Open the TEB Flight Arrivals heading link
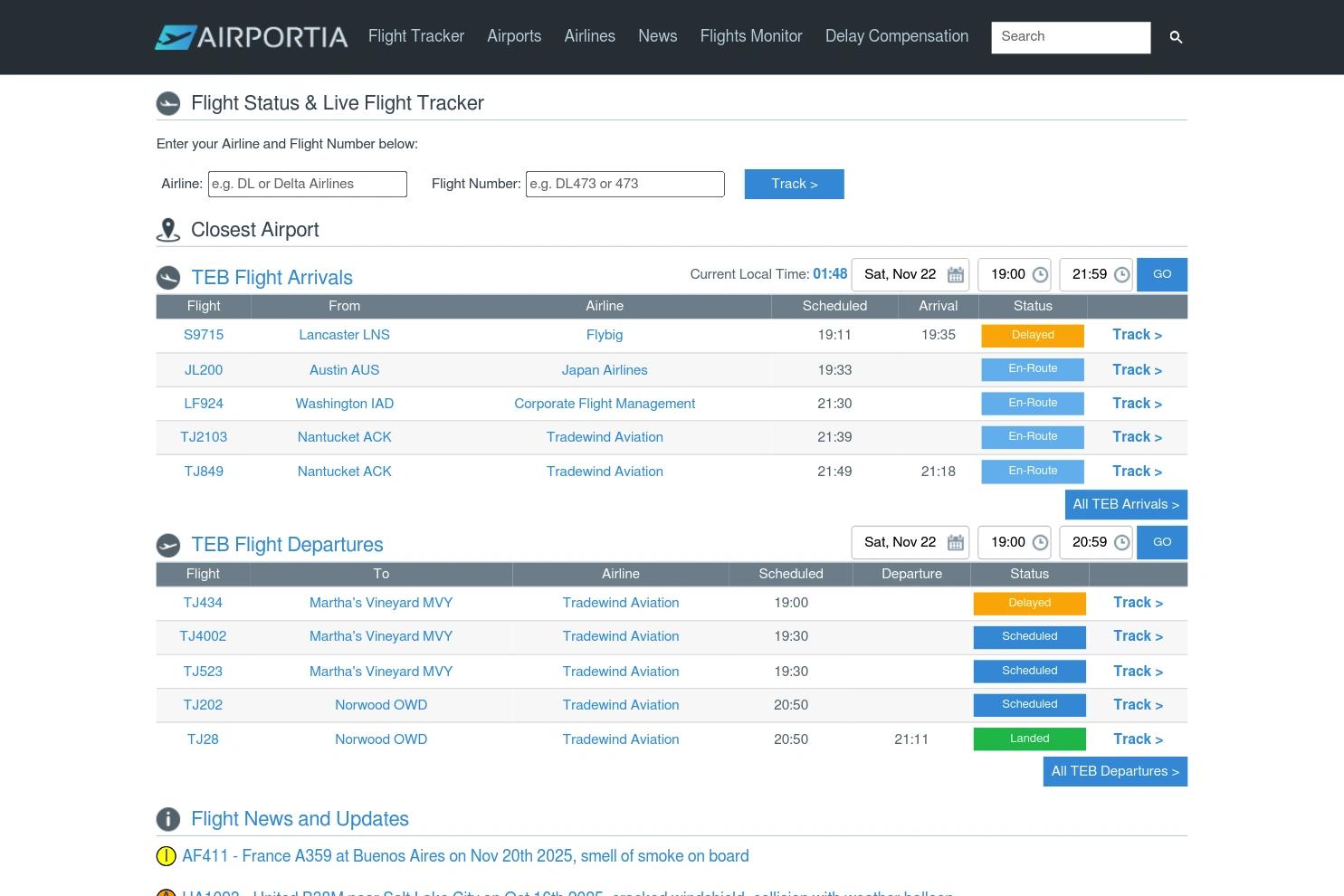Viewport: 1344px width, 896px height. coord(272,278)
